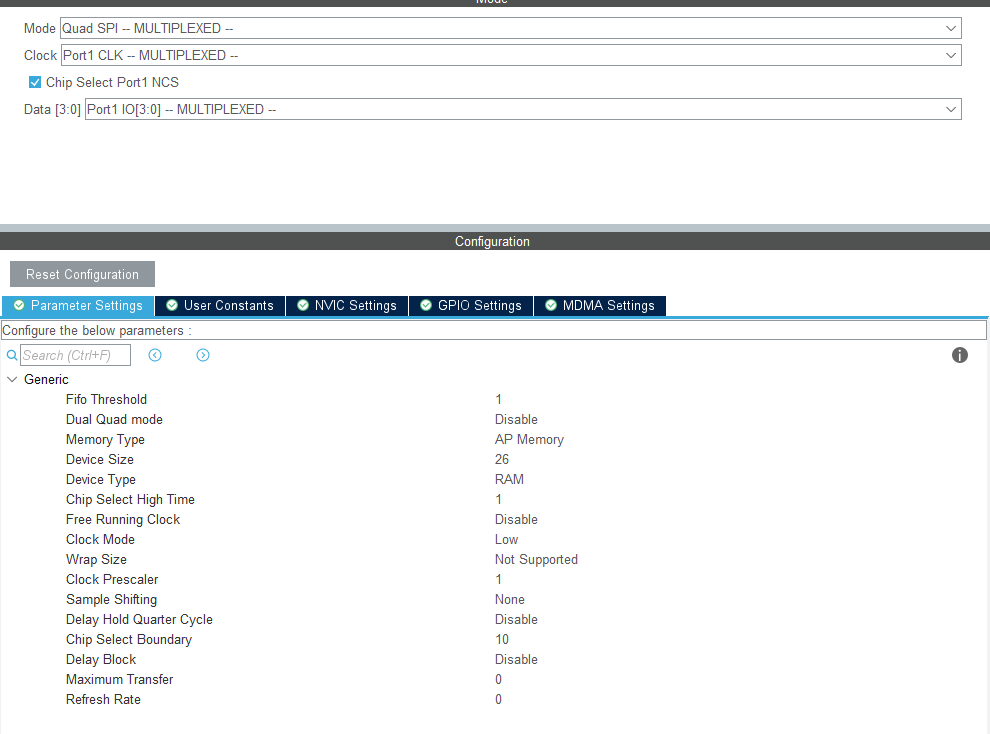Click the magnifier search icon
Screen dimensions: 990x734
(11, 355)
